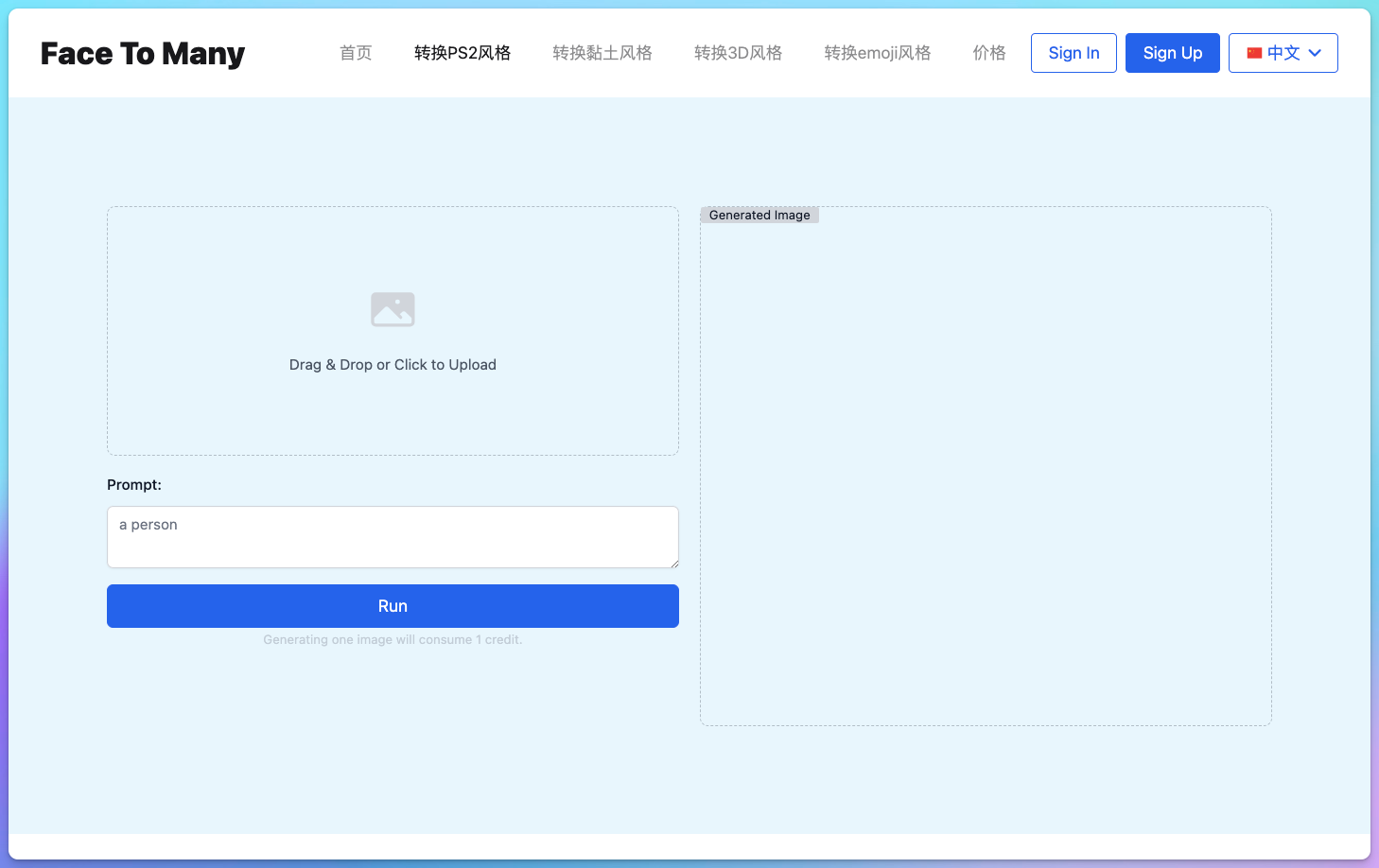This screenshot has height=868, width=1379.
Task: Click 'Drag & Drop or Click to Upload' text
Action: click(393, 365)
